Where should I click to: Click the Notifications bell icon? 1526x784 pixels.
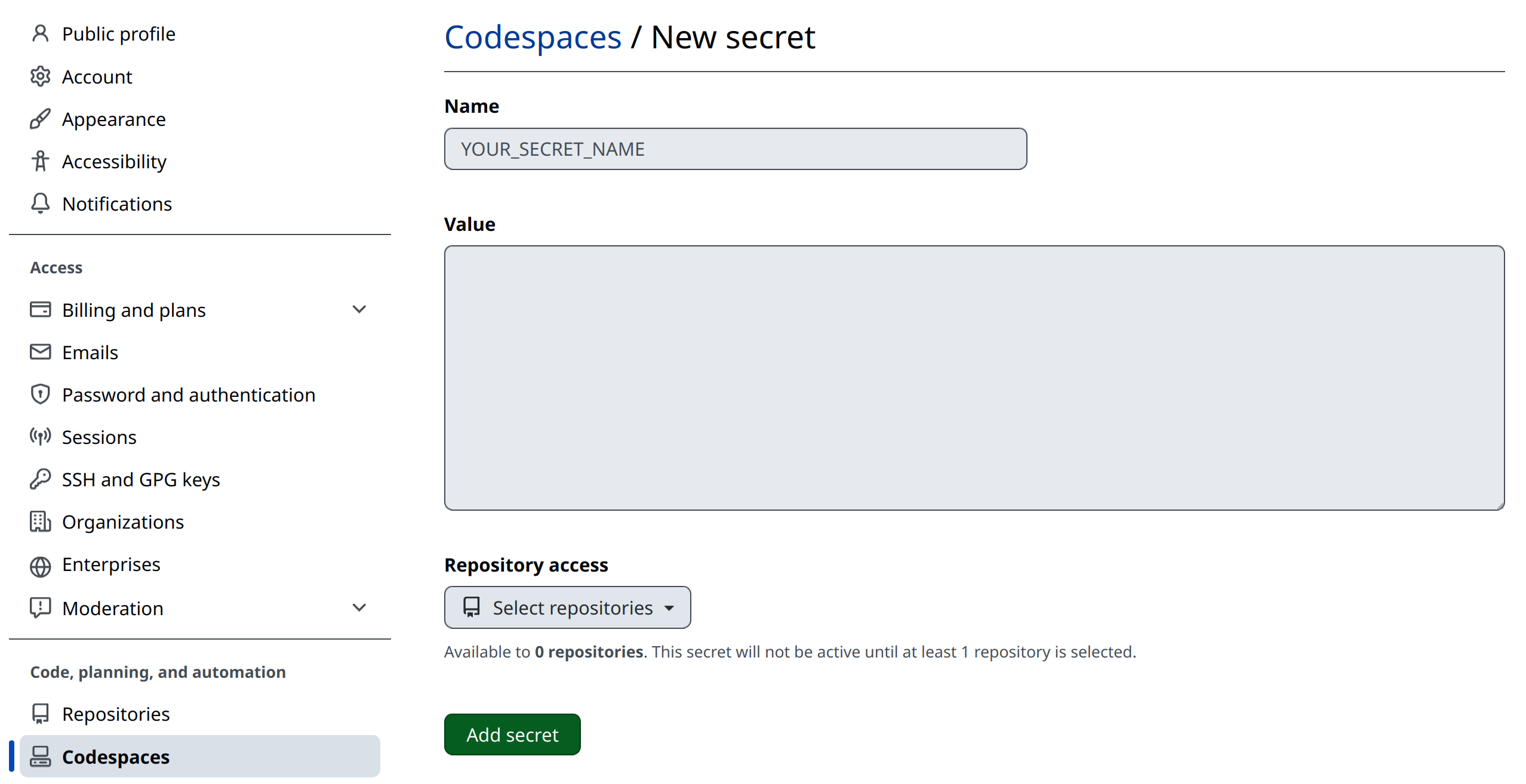click(x=40, y=204)
